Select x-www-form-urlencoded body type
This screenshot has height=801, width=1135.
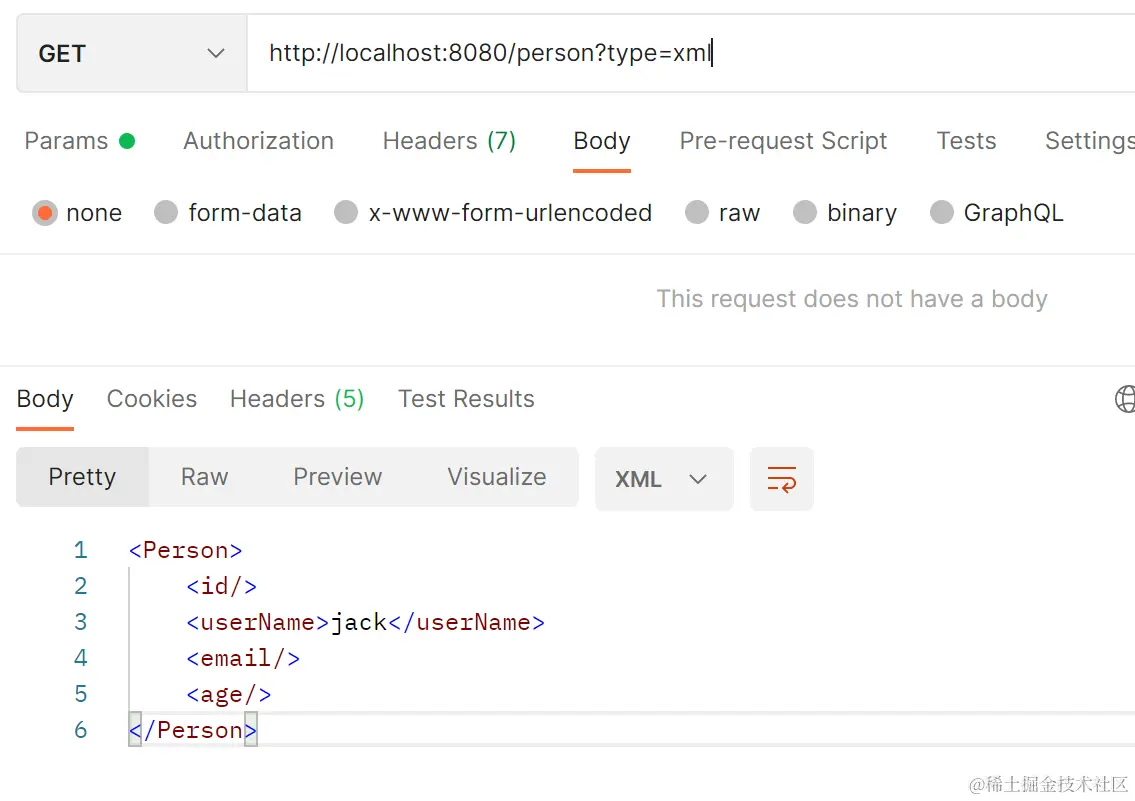click(x=345, y=212)
